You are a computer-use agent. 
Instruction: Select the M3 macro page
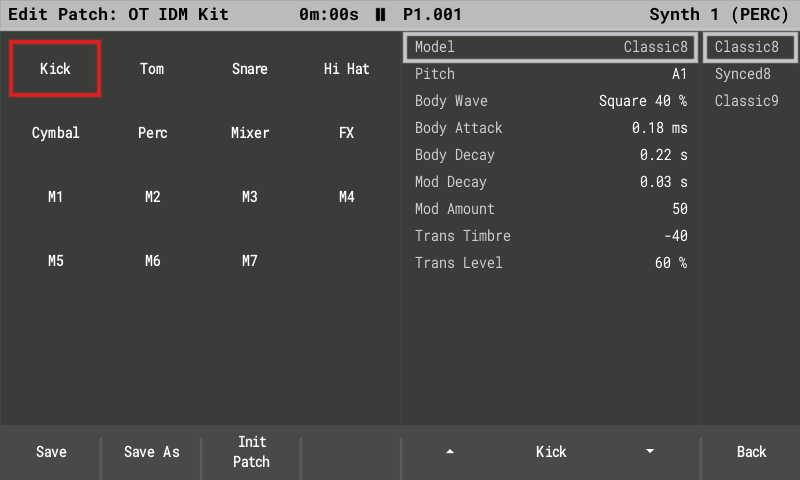click(x=249, y=197)
